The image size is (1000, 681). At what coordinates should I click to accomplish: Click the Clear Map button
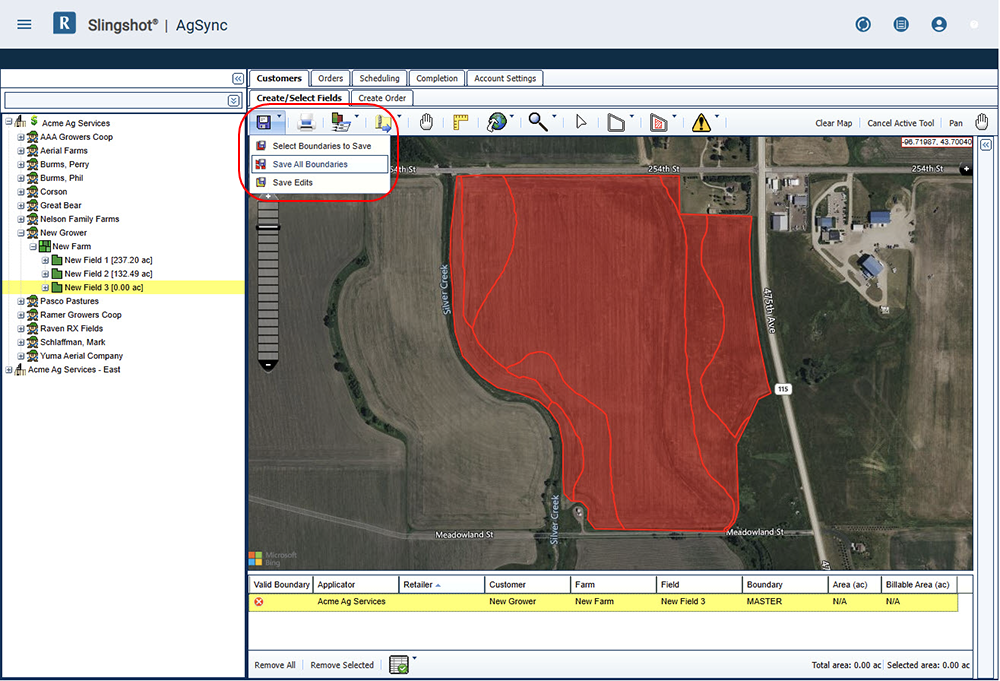point(834,123)
